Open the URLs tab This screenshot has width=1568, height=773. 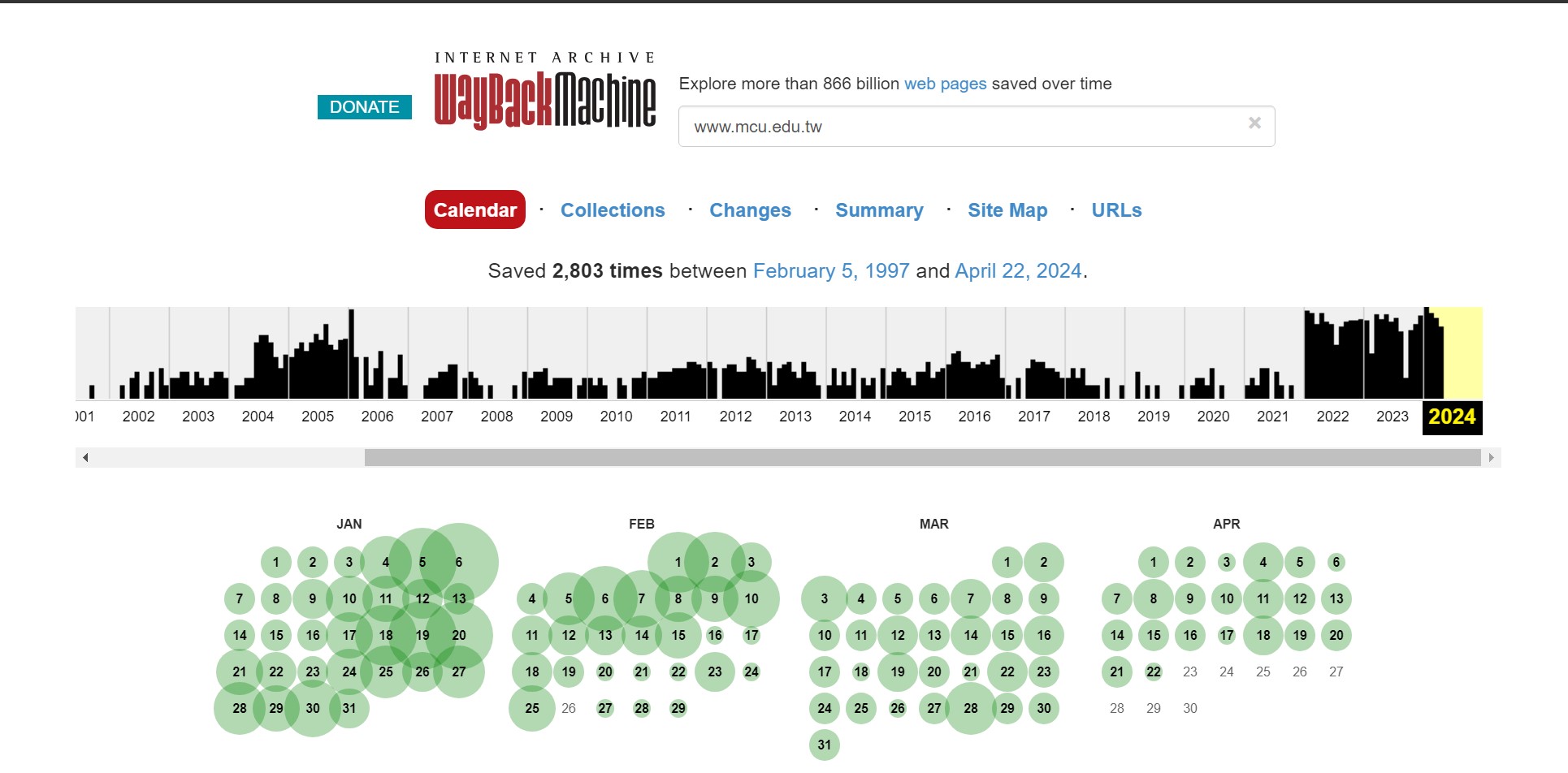click(1116, 210)
